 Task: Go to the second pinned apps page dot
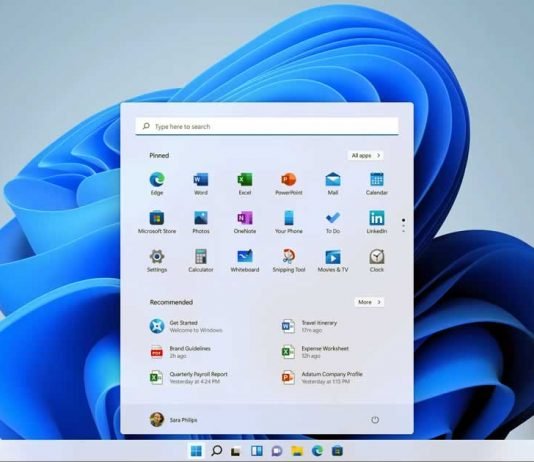point(404,226)
